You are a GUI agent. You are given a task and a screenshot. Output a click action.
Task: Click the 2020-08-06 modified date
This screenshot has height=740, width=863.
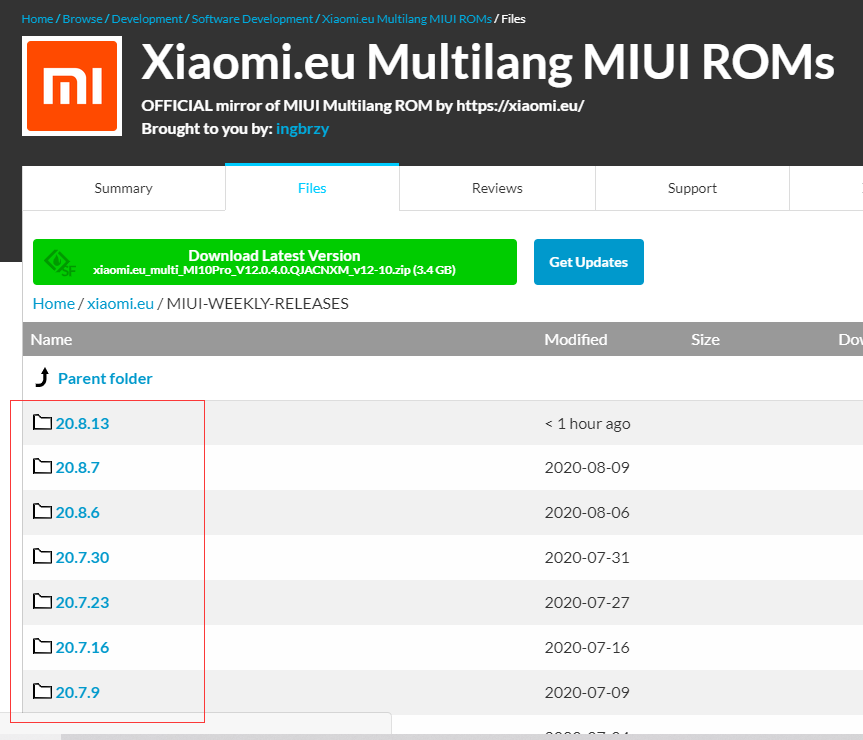[587, 512]
